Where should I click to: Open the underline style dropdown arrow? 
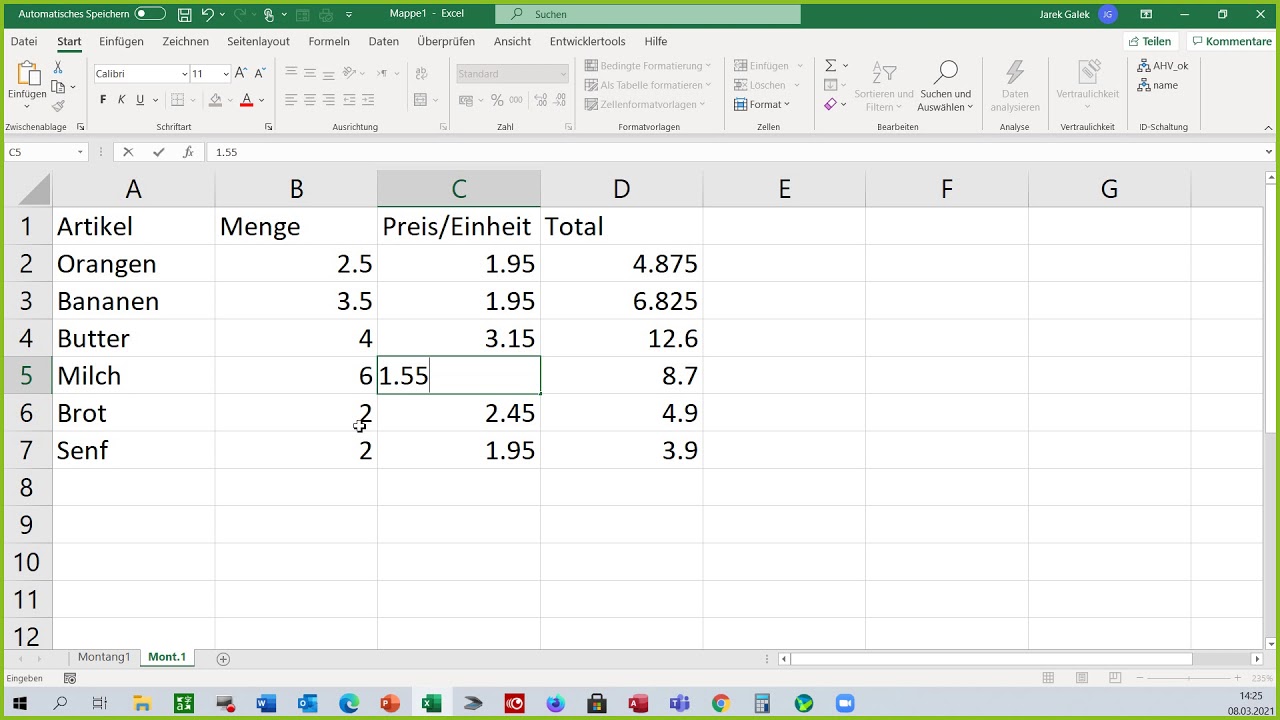[155, 100]
